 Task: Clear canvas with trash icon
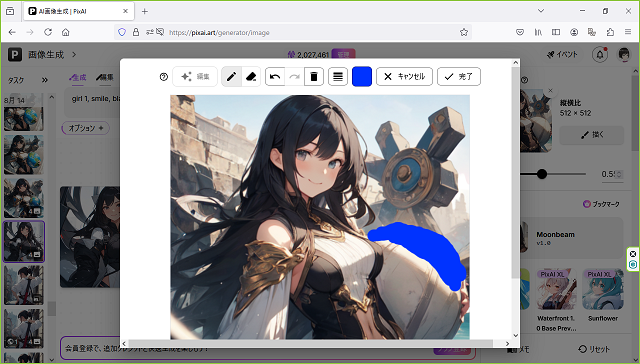point(314,77)
